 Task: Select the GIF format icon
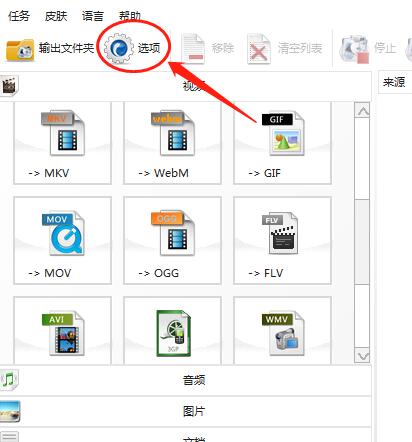click(283, 133)
